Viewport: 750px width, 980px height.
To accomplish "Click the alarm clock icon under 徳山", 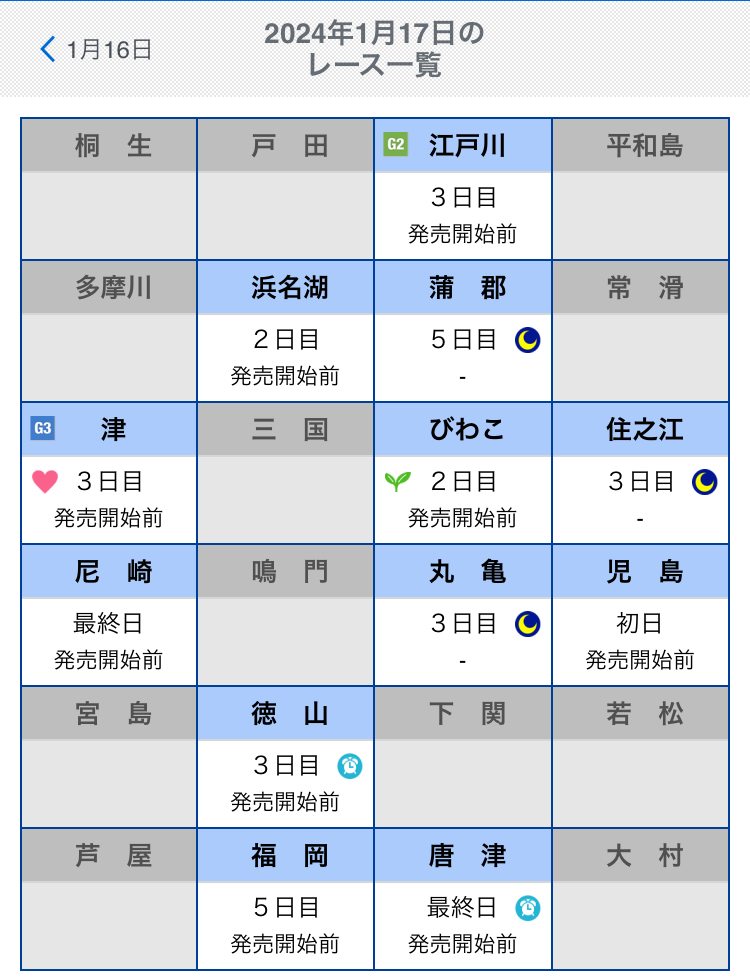I will (x=350, y=766).
